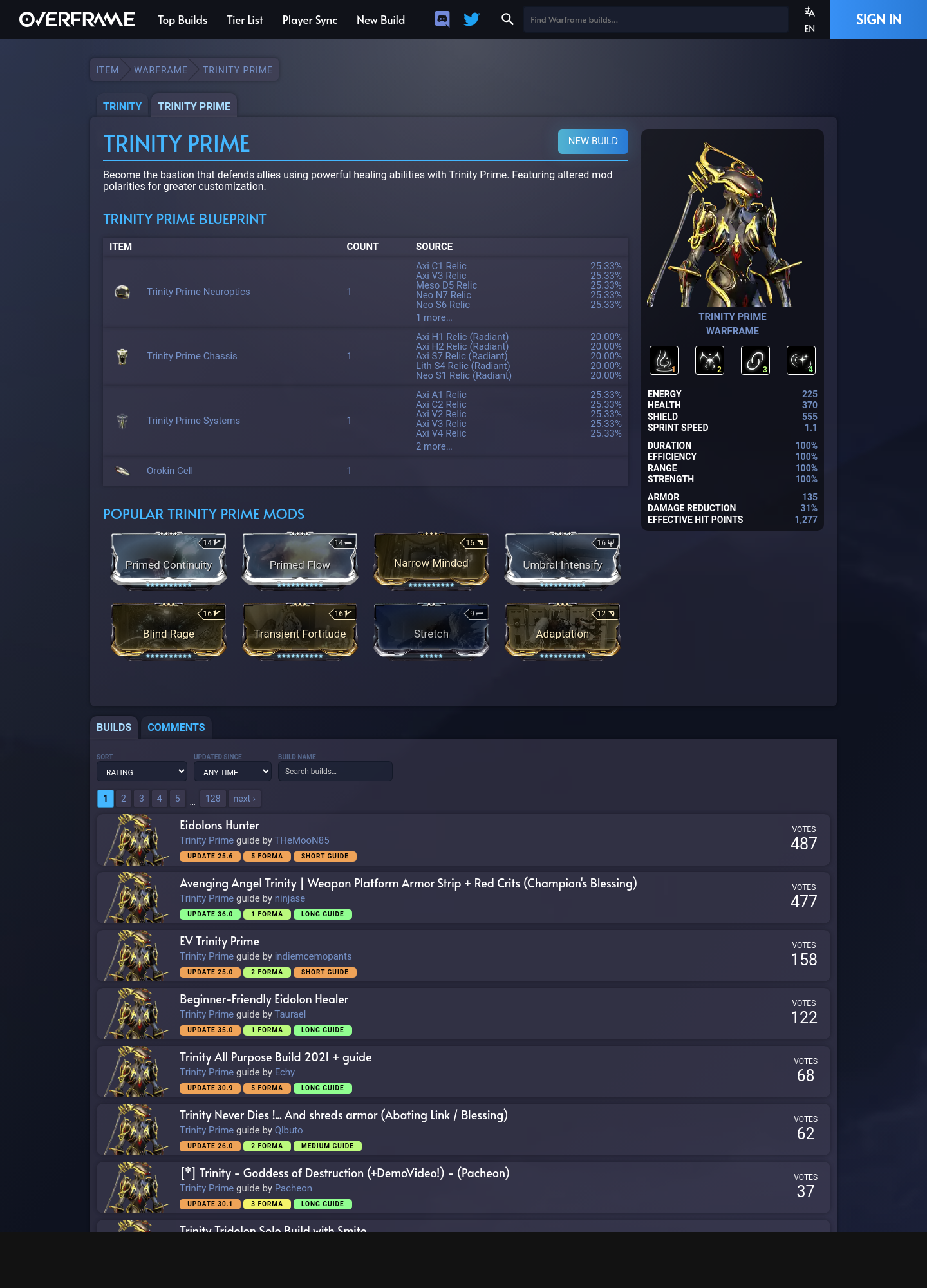The image size is (927, 1288).
Task: Open Avenging Angel Trinity build title
Action: [x=408, y=884]
